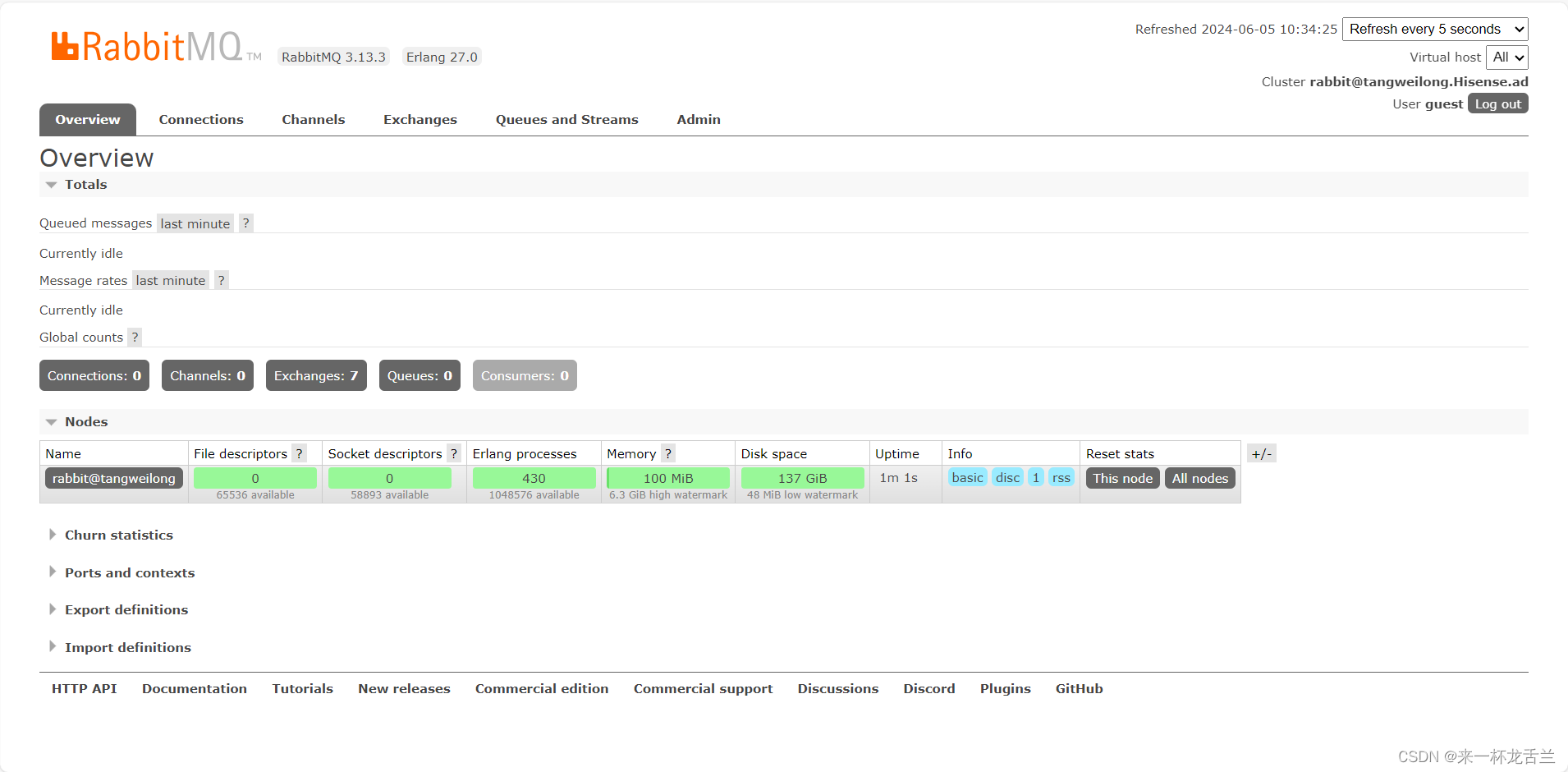Click cluster name rabbit@tangweilong.Hisense.ad
The height and width of the screenshot is (772, 1568).
1419,81
